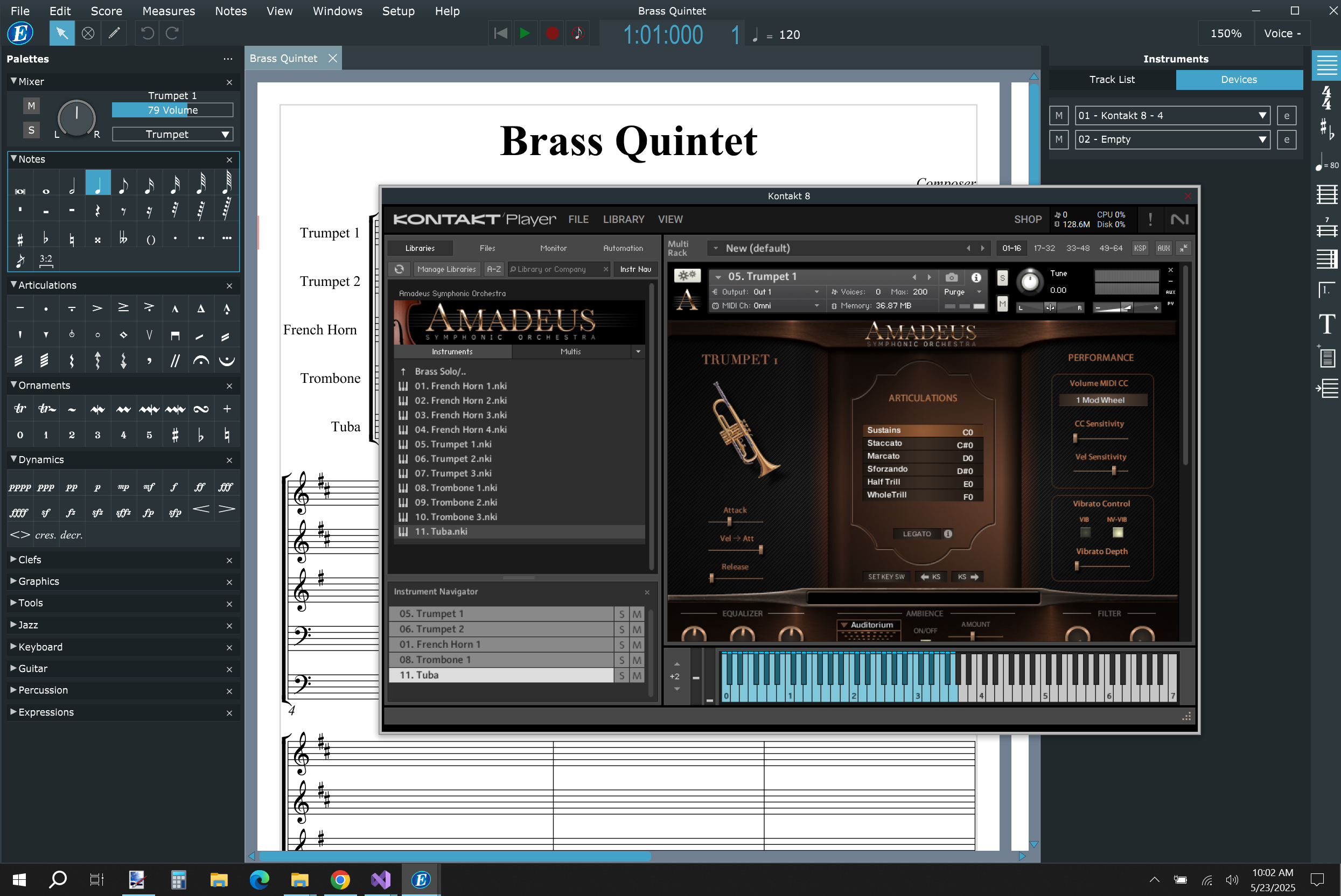
Task: Click the Purge button in Kontakt
Action: (x=954, y=291)
